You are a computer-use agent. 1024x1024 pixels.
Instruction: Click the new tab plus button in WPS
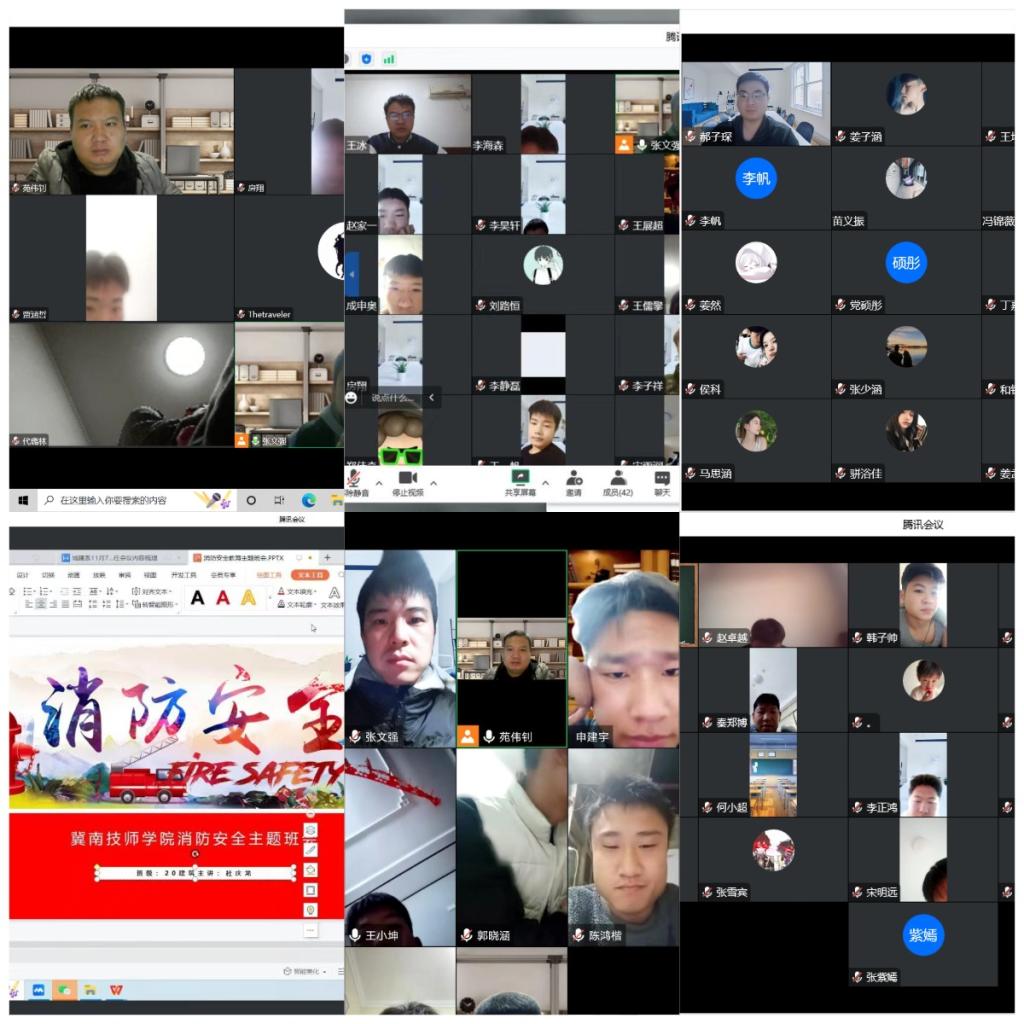(x=328, y=557)
